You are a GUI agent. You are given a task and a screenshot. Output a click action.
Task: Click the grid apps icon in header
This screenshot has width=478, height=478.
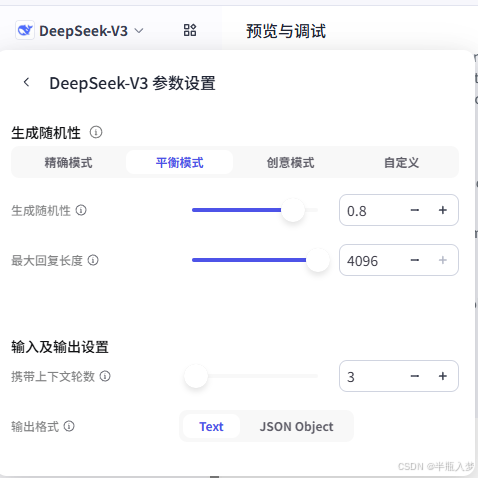click(x=190, y=30)
